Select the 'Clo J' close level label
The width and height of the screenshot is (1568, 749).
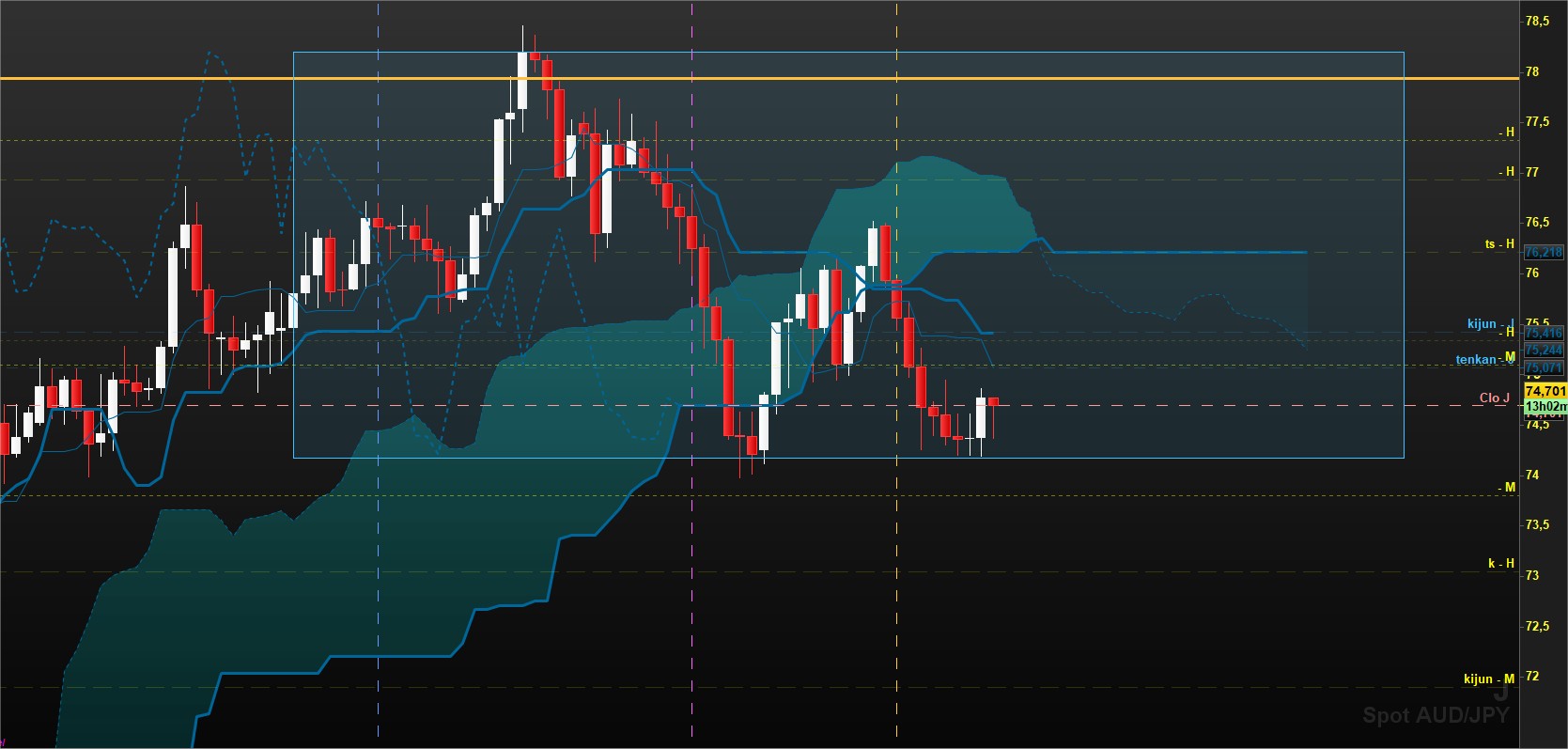(x=1494, y=398)
